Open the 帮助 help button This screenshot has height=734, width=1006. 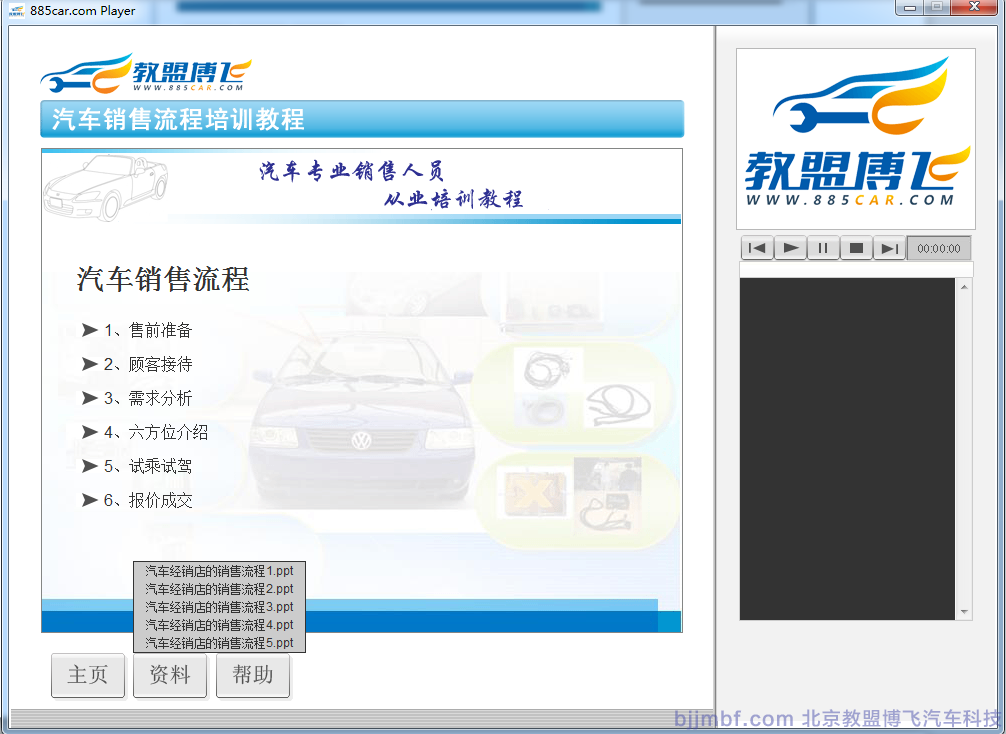coord(253,675)
